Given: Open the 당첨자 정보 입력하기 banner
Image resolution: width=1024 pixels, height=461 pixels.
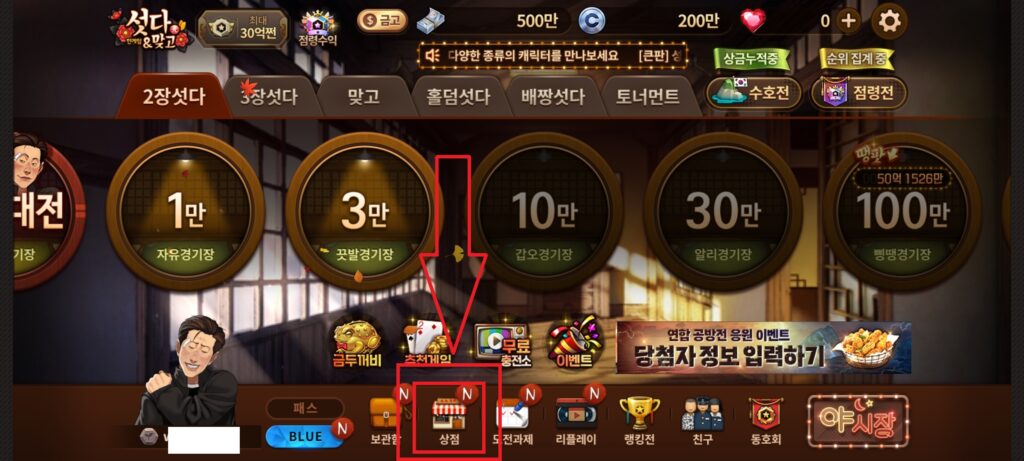Looking at the screenshot, I should (x=763, y=347).
